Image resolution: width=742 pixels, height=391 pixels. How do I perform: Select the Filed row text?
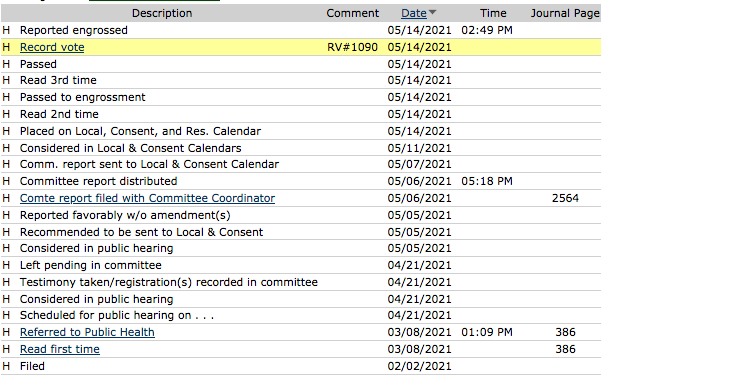point(32,366)
